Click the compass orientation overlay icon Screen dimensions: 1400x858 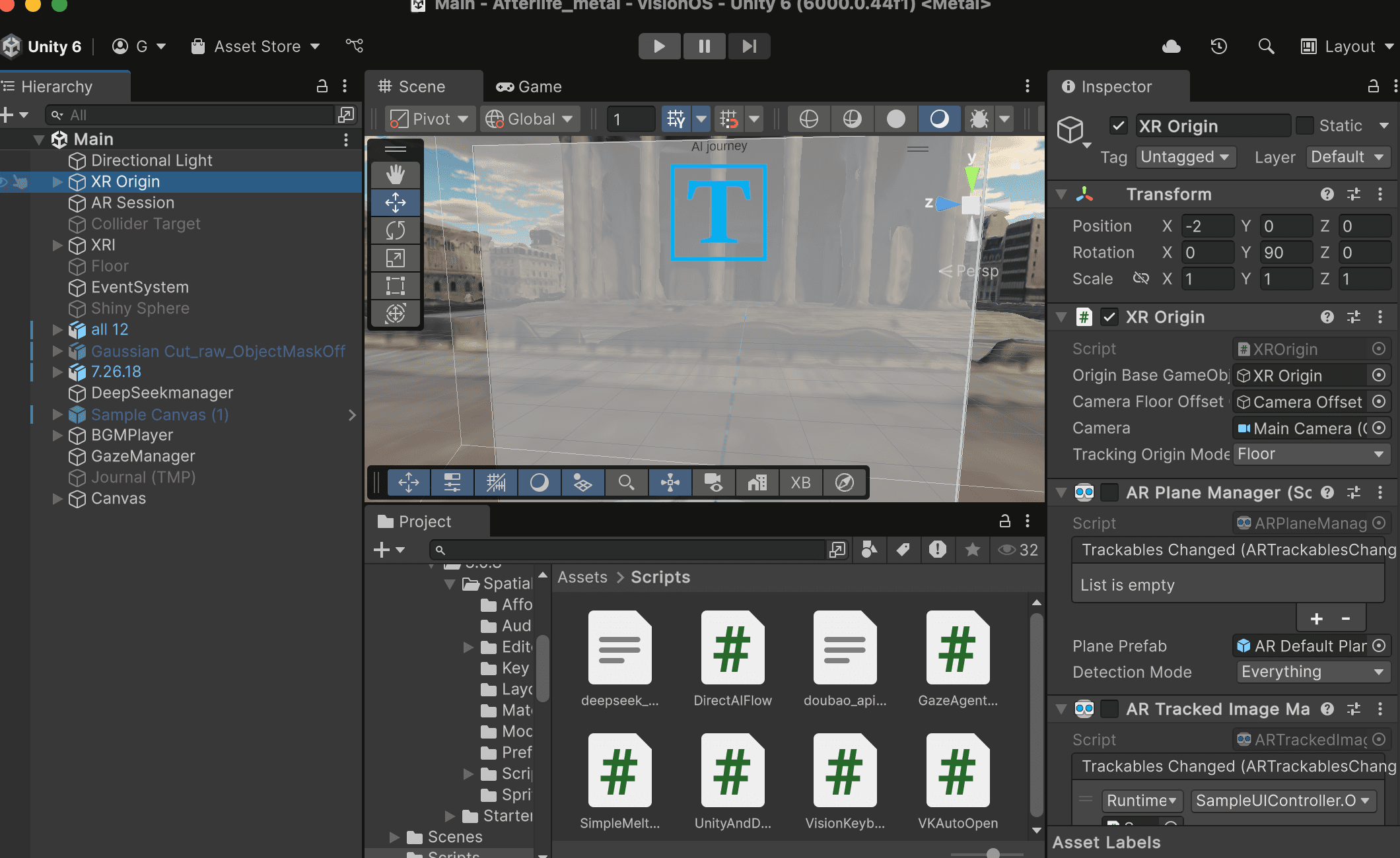point(845,482)
